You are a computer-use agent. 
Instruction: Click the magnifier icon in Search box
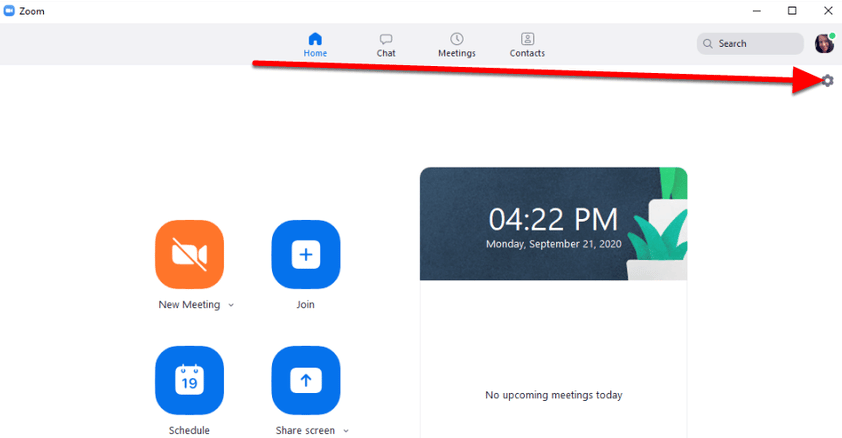708,43
